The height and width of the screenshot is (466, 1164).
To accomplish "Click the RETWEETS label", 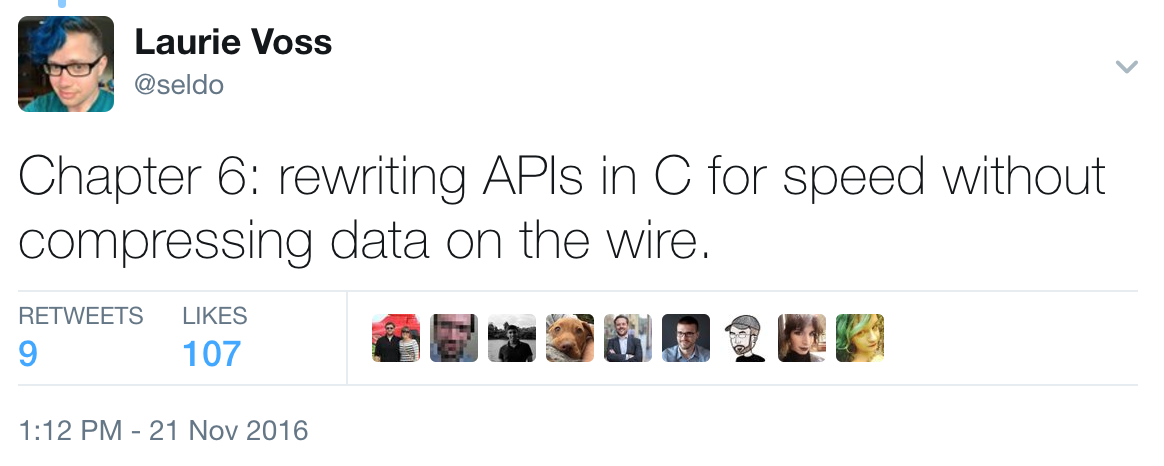I will click(81, 316).
